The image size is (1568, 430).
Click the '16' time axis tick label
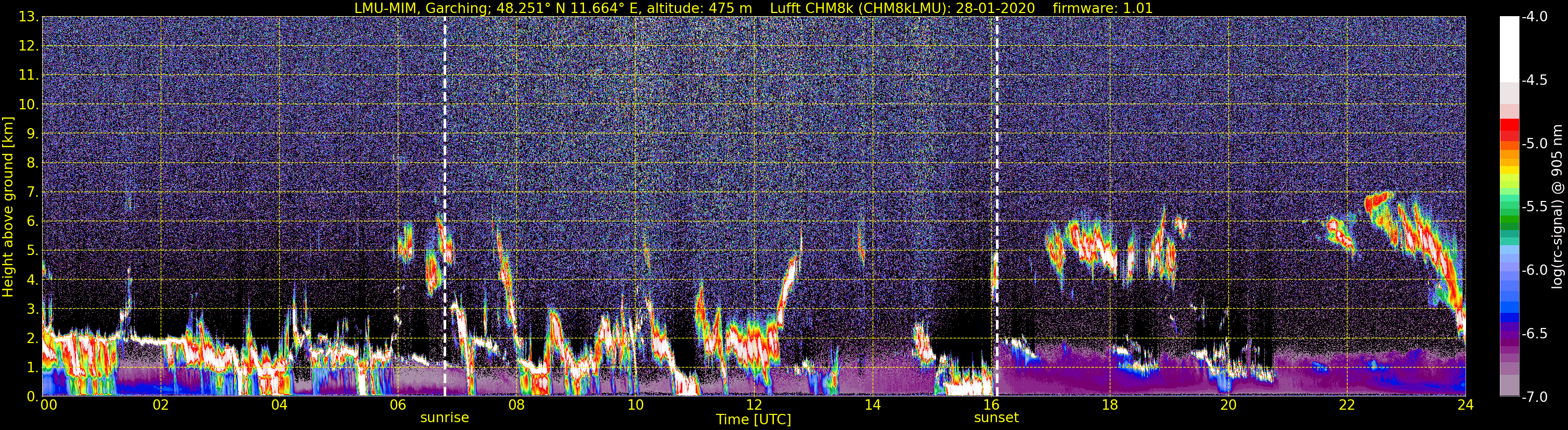tap(991, 406)
